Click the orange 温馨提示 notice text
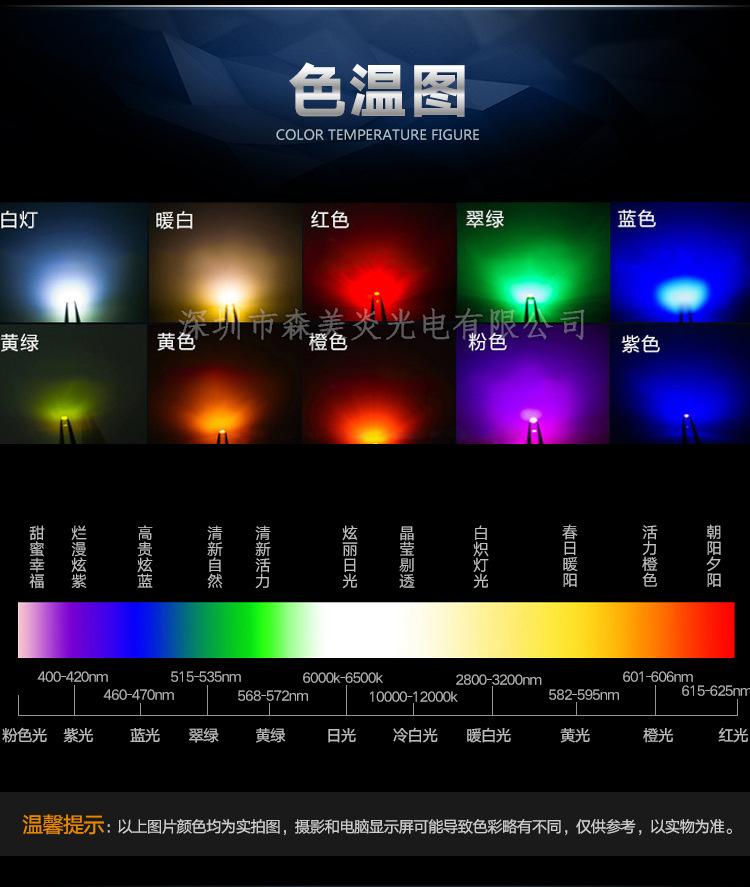The height and width of the screenshot is (887, 750). coord(63,826)
